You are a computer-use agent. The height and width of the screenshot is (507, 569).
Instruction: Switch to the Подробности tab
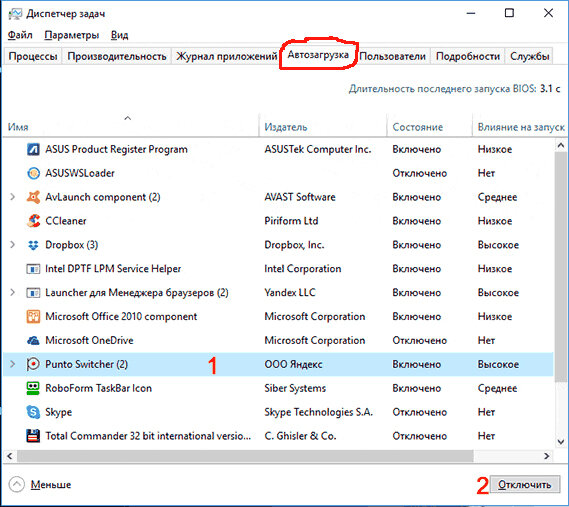468,56
